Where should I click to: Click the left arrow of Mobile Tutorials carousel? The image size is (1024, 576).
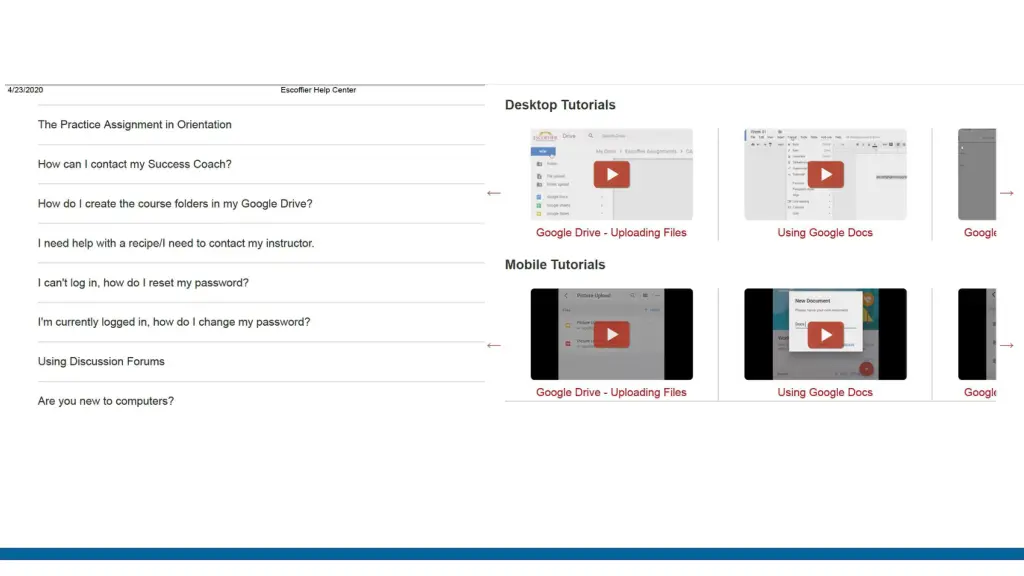(x=494, y=345)
